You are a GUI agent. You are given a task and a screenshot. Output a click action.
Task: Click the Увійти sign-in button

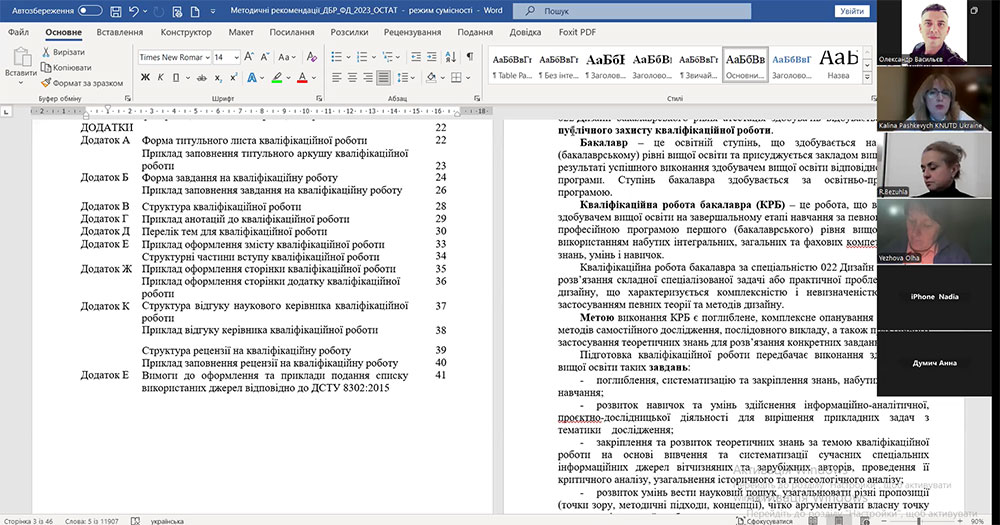852,11
